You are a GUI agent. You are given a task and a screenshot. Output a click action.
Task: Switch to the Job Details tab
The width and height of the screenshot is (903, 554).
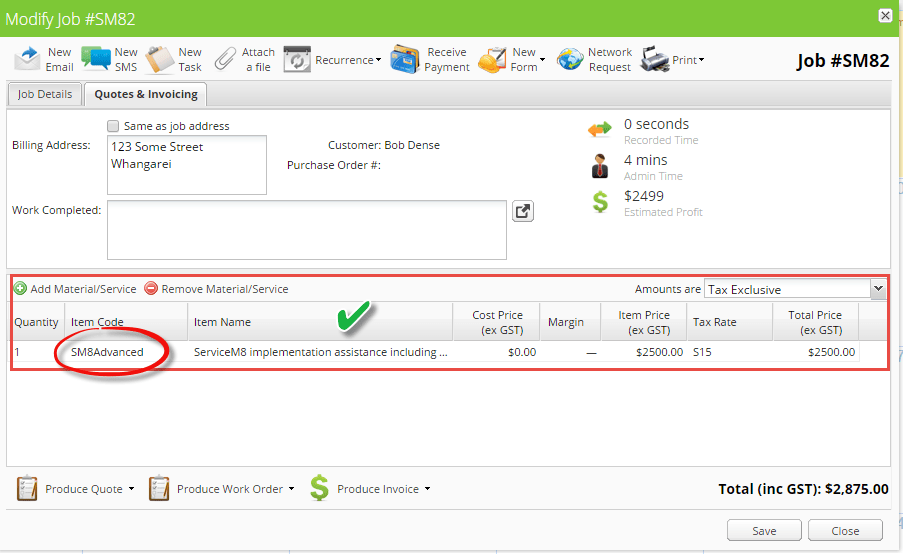click(45, 94)
